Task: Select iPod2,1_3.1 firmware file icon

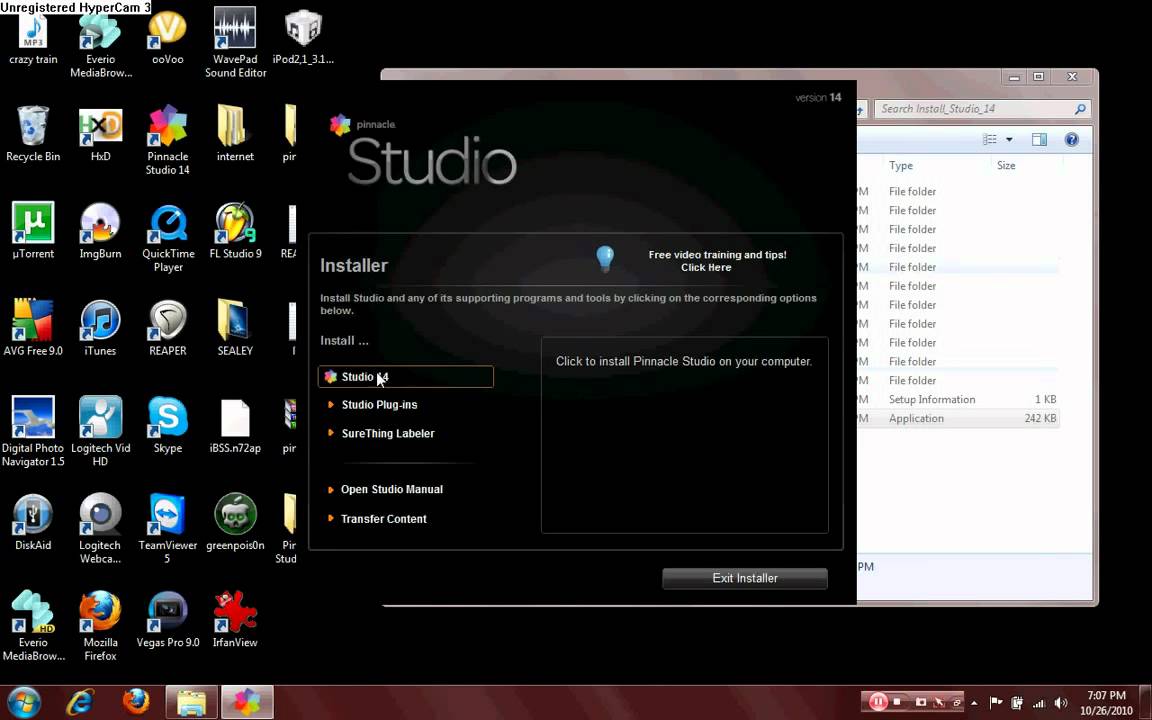Action: 303,38
